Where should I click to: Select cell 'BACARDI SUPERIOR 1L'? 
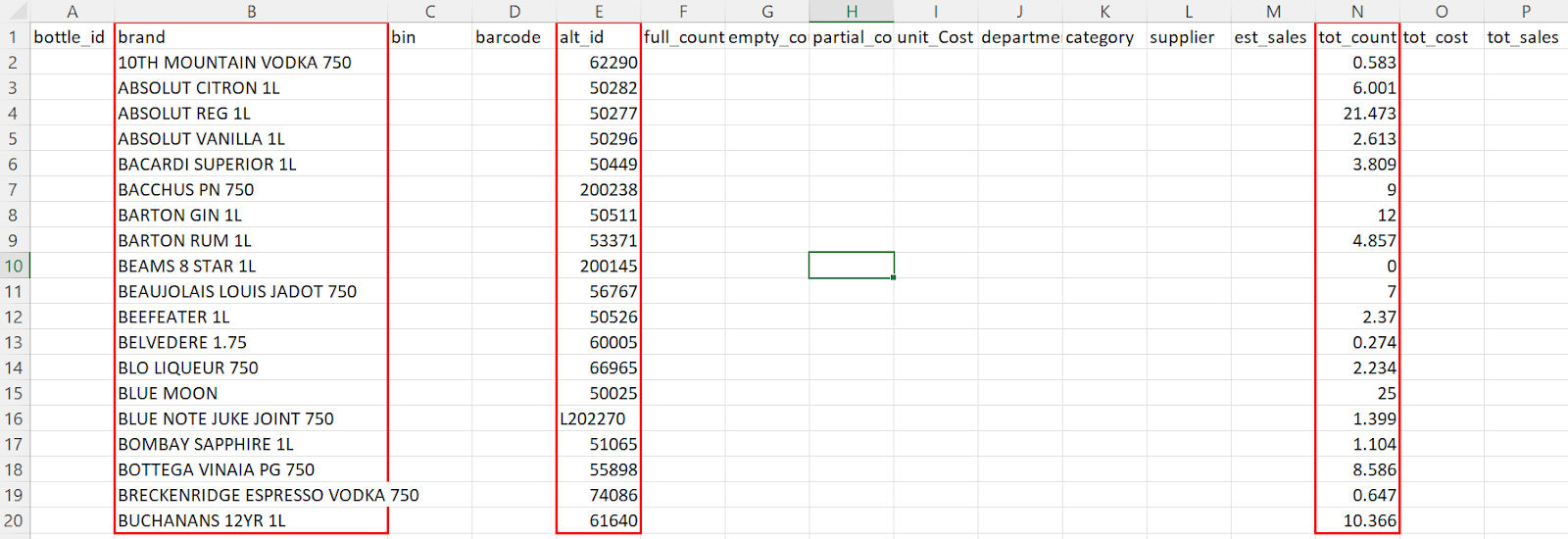click(251, 164)
